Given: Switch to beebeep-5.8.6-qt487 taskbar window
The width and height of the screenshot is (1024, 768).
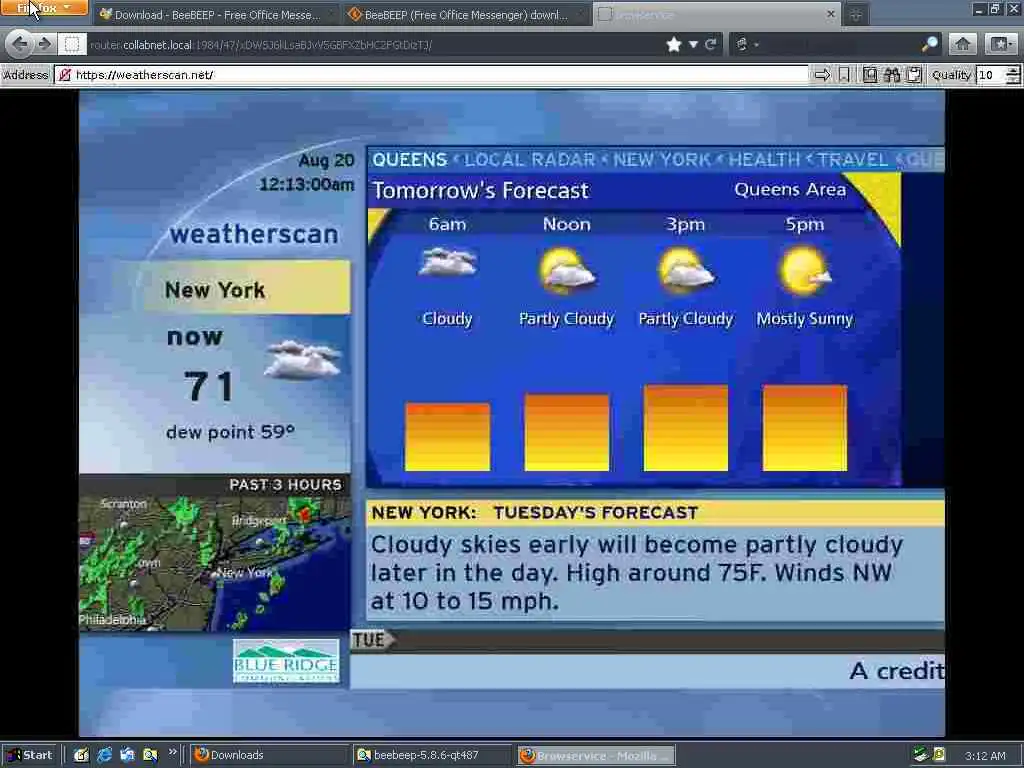Looking at the screenshot, I should 432,756.
